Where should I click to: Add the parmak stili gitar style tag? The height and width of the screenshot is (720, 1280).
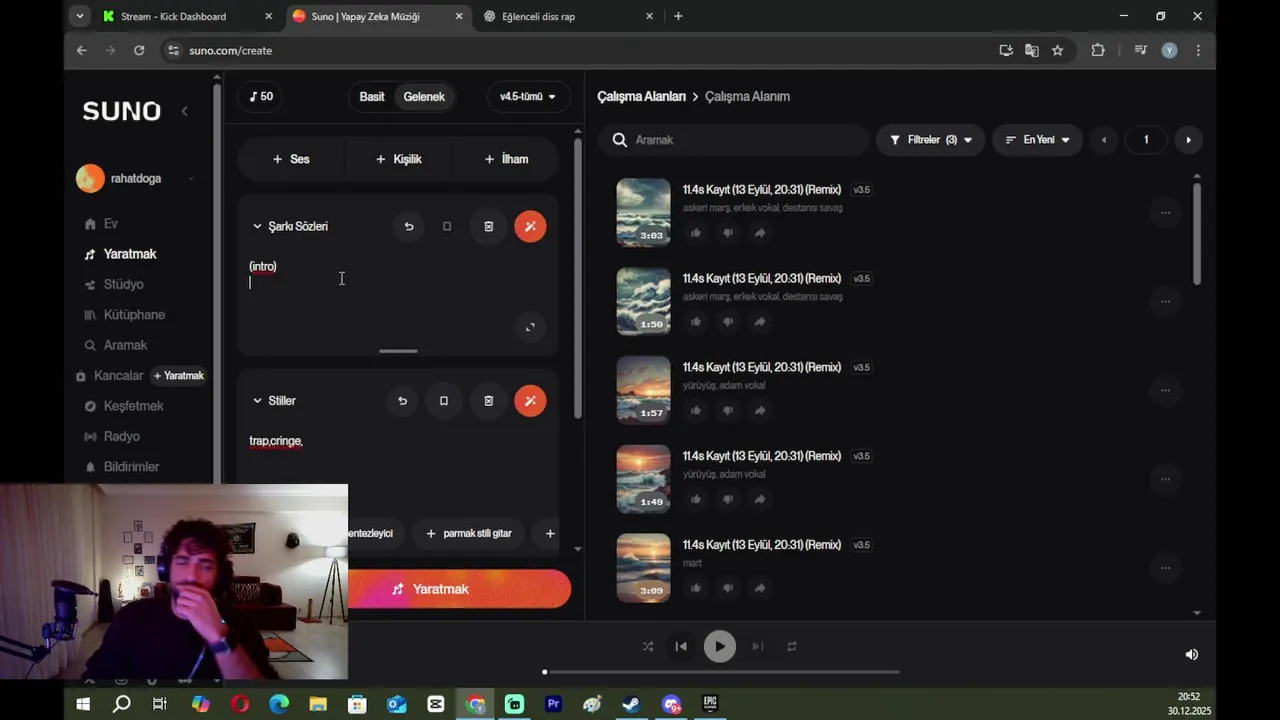468,534
